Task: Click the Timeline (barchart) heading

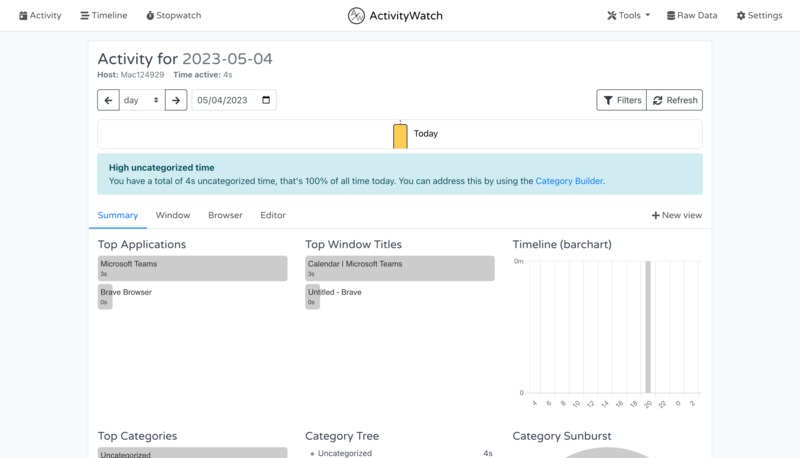Action: coord(562,244)
